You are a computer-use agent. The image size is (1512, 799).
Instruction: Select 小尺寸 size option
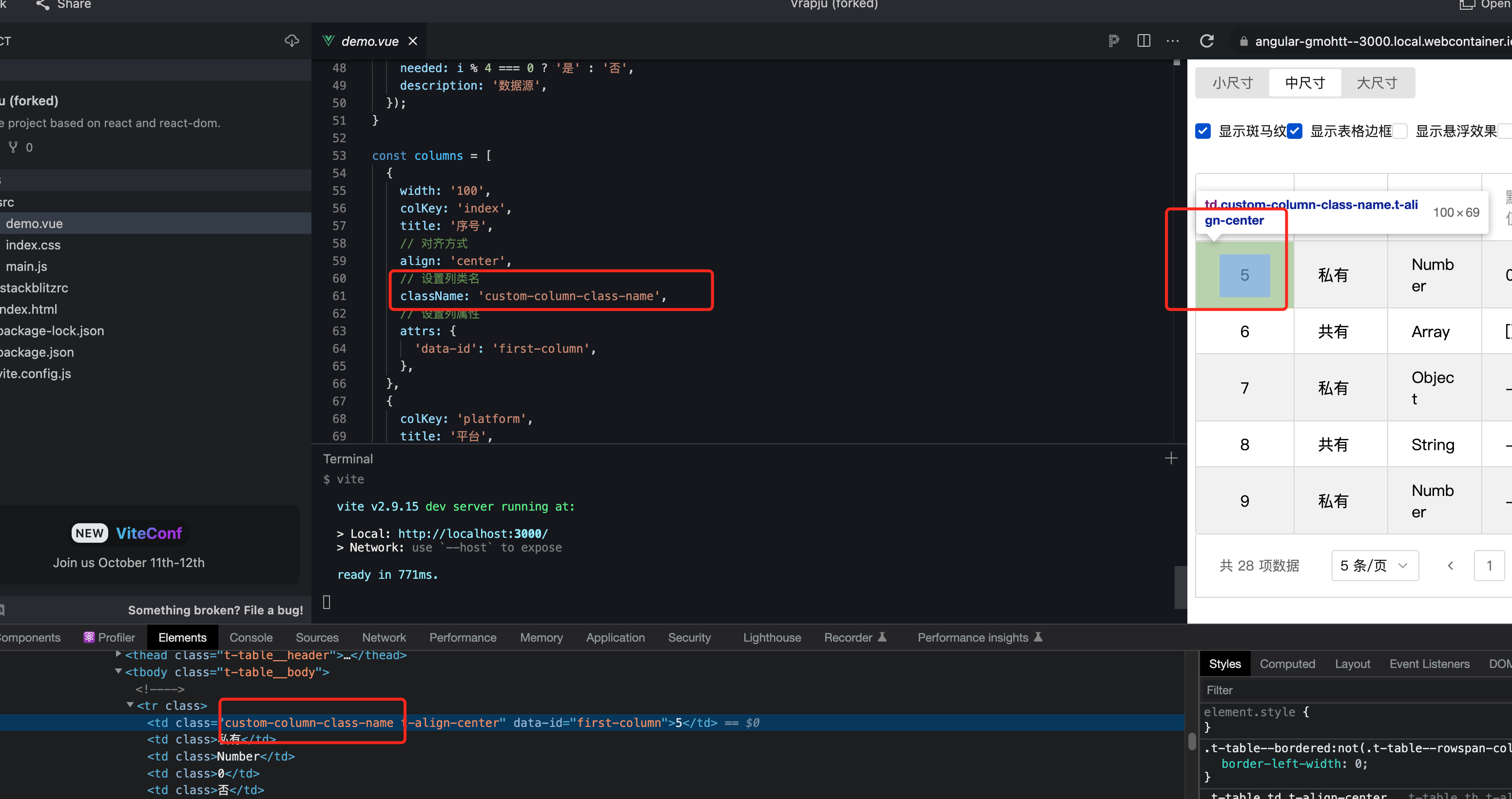(x=1233, y=83)
